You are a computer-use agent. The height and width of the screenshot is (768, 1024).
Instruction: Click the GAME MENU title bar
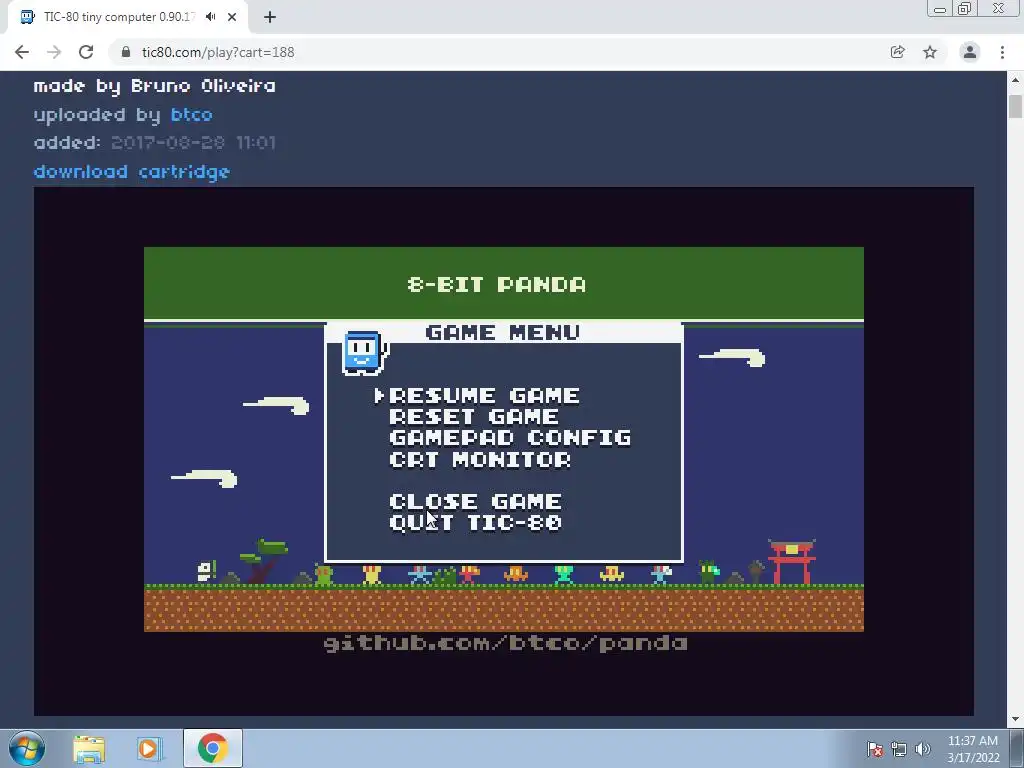coord(503,332)
